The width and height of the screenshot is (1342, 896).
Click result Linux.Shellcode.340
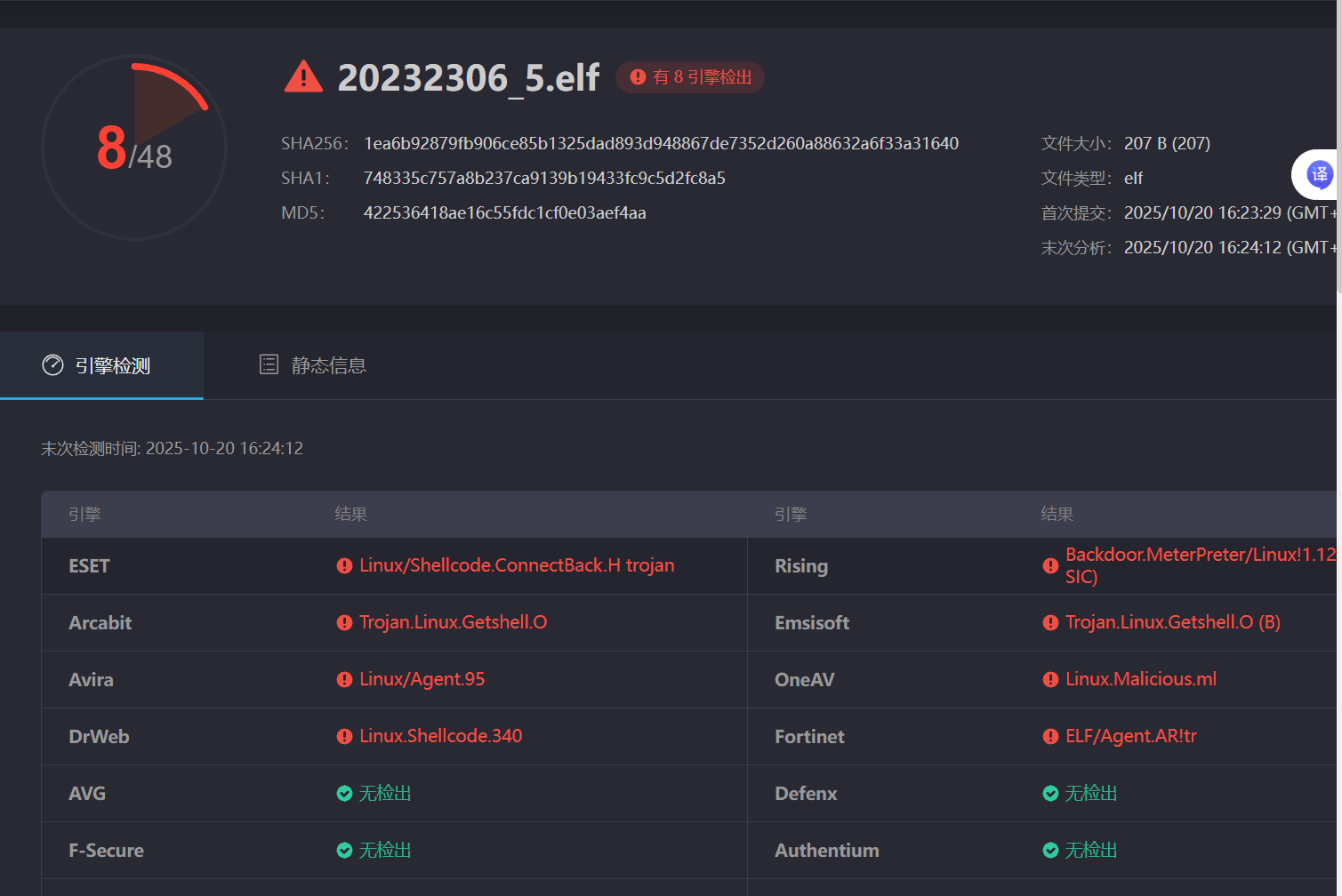[441, 737]
